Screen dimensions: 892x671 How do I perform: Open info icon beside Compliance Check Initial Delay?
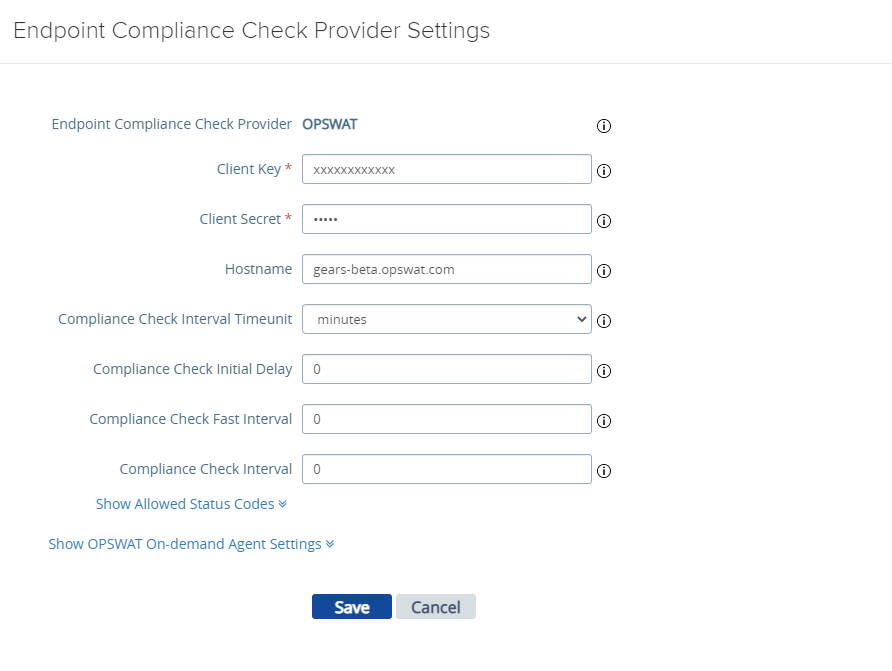point(604,371)
